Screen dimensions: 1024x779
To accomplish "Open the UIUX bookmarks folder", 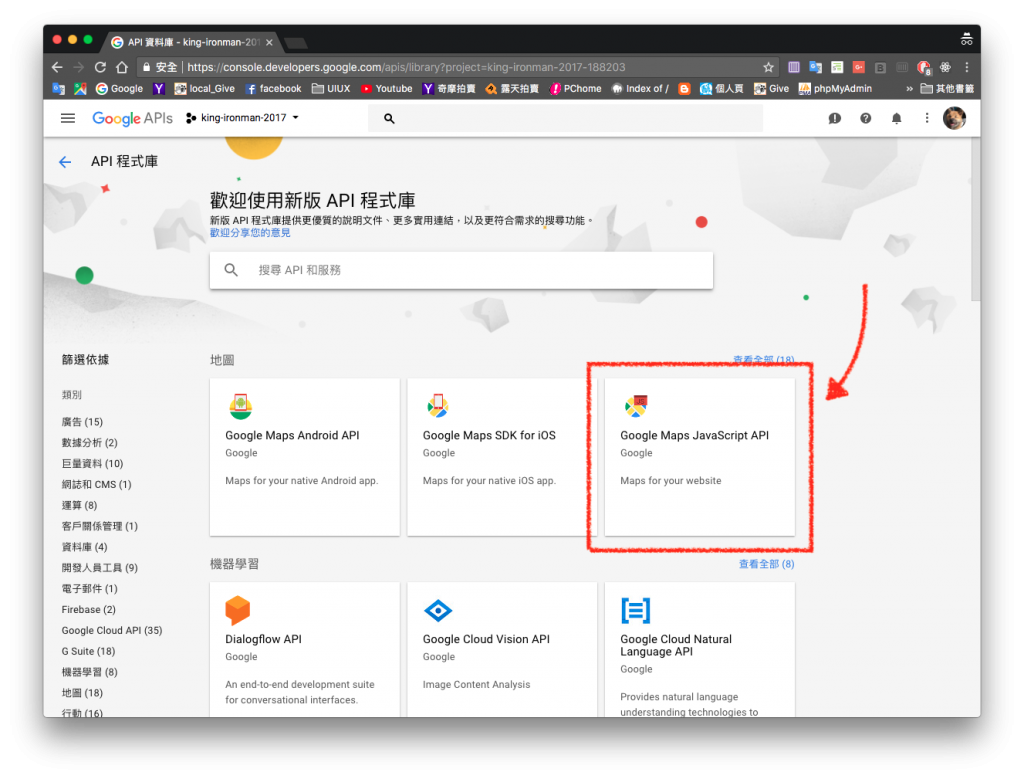I will (x=331, y=89).
